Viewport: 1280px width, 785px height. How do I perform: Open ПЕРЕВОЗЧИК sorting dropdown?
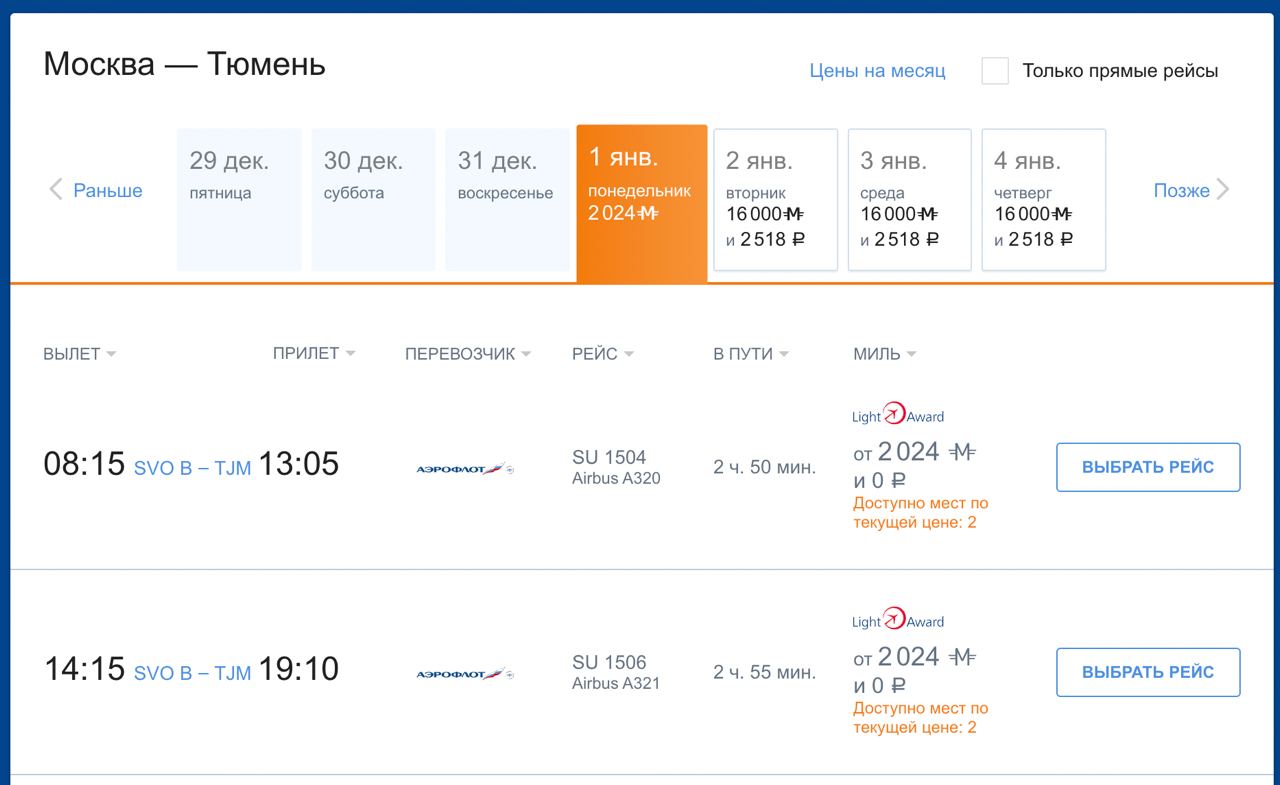tap(467, 354)
